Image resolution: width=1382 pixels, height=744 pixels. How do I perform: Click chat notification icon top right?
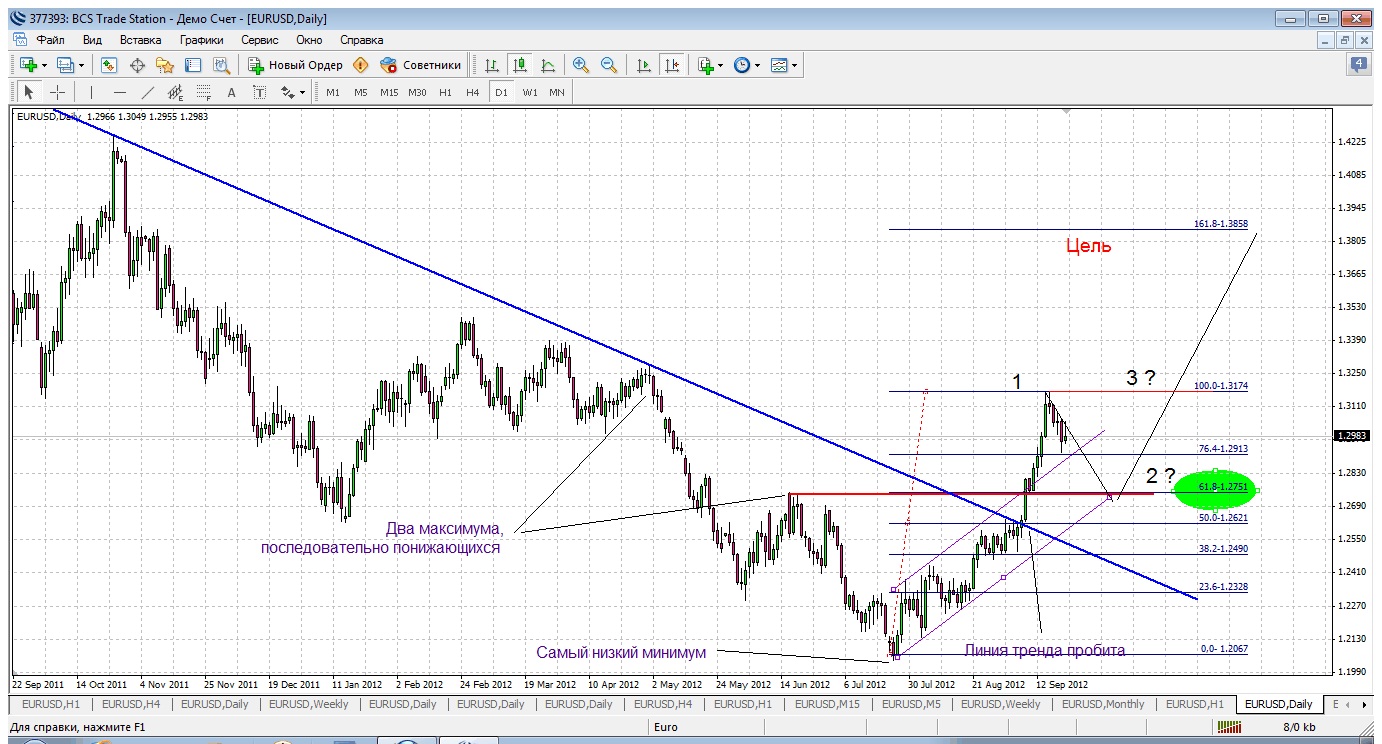coord(1359,65)
